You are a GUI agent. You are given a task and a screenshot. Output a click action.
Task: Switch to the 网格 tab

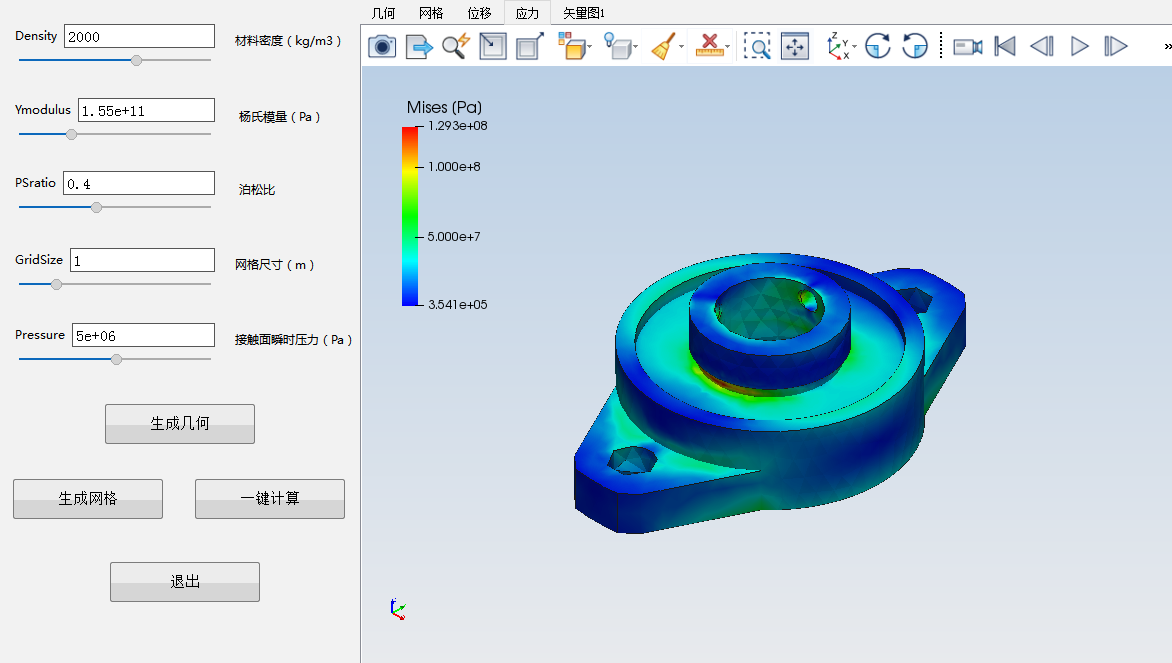[431, 13]
